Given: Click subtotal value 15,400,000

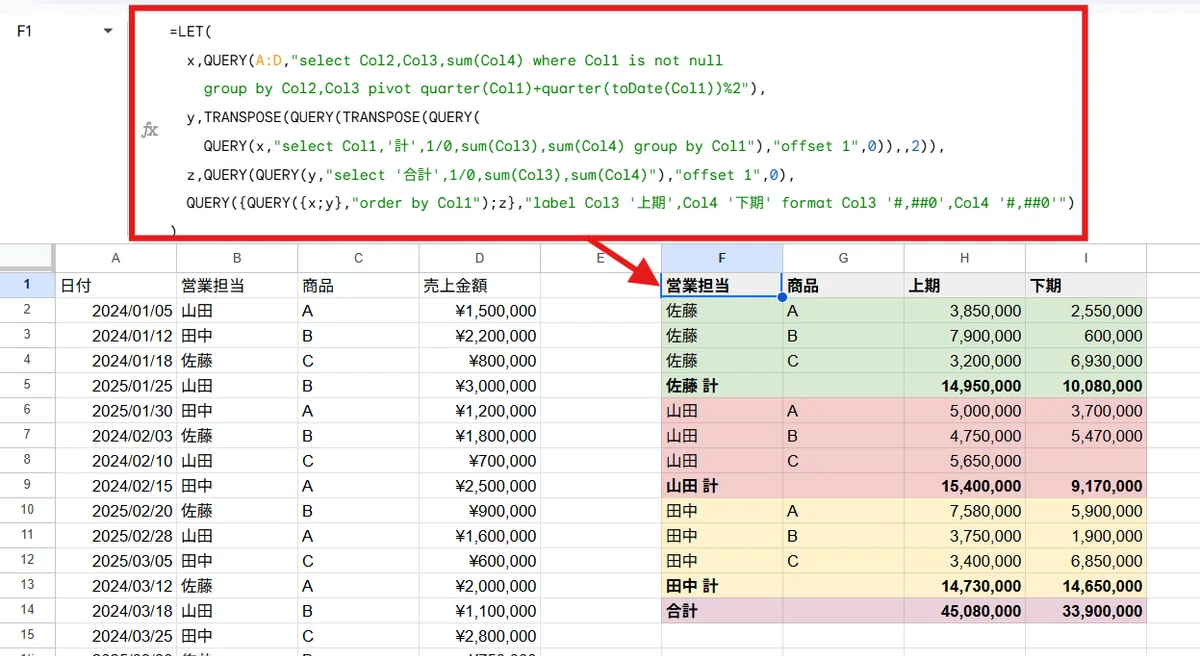Looking at the screenshot, I should tap(964, 485).
